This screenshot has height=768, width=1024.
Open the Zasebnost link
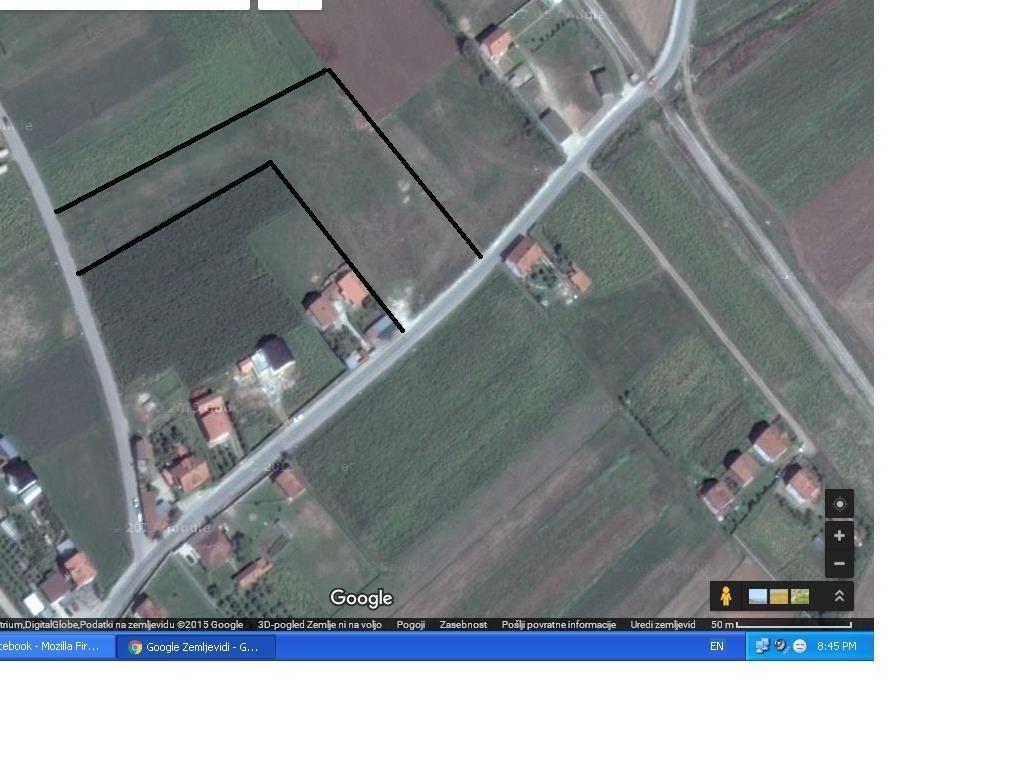point(463,625)
